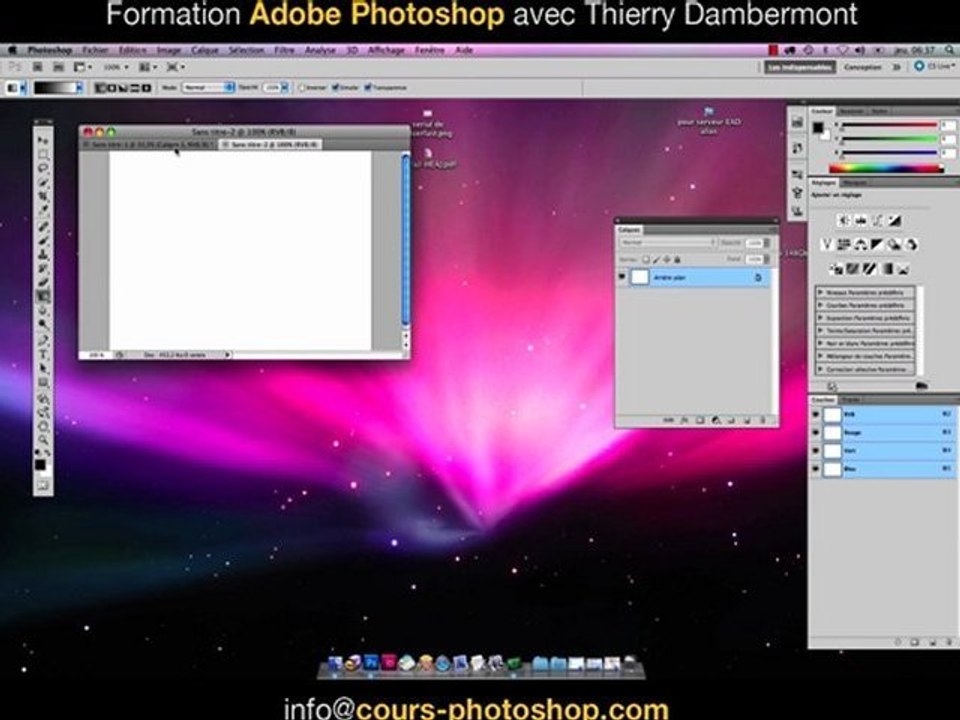The width and height of the screenshot is (960, 720).
Task: Click the document window vertical scrollbar
Action: [x=405, y=239]
